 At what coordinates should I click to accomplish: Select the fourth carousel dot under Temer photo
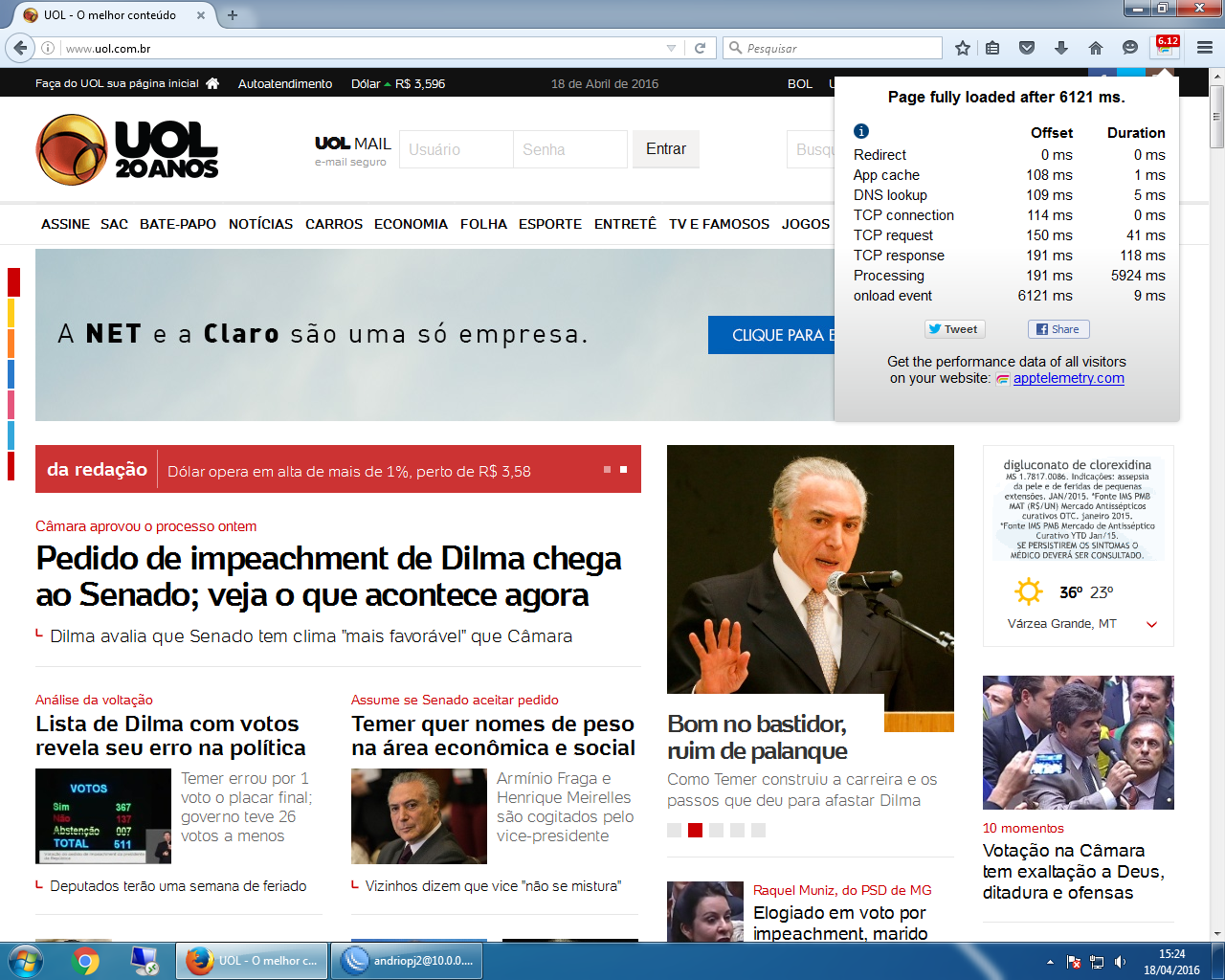[738, 830]
